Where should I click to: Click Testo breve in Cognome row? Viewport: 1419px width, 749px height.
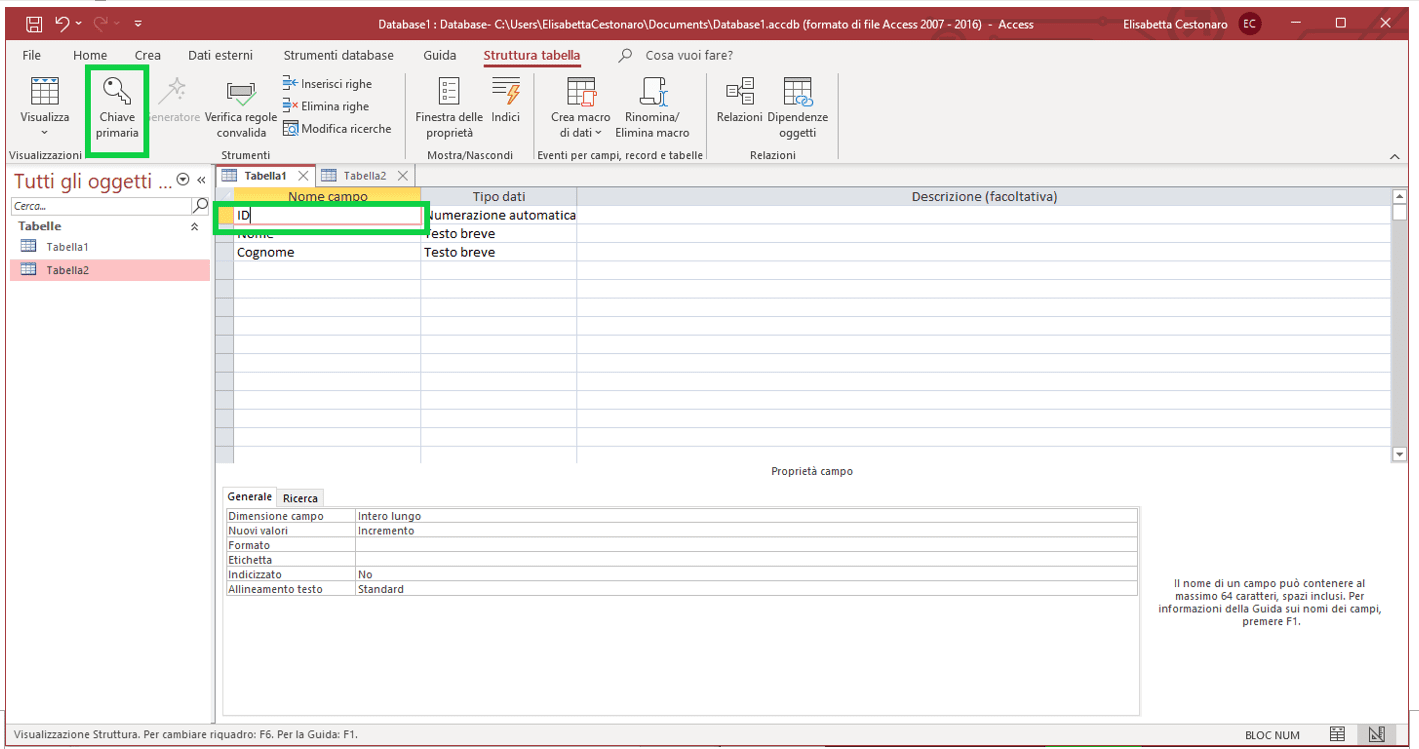(x=499, y=252)
